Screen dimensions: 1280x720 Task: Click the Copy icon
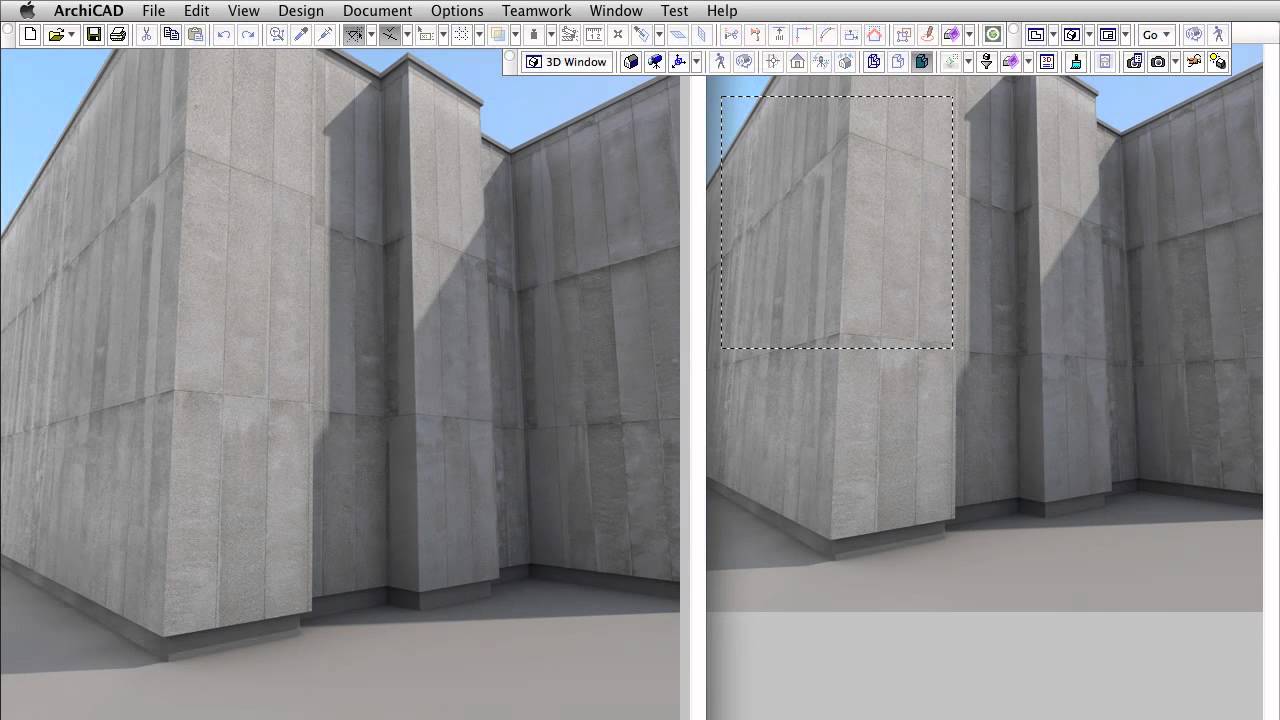coord(171,35)
